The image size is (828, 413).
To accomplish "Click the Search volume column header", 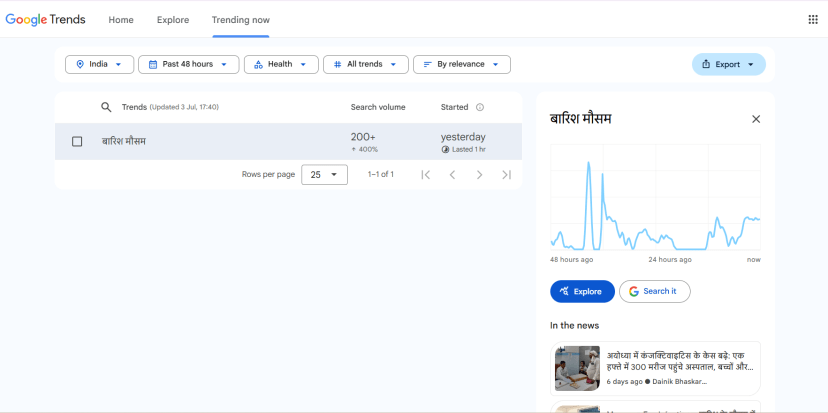I will click(378, 107).
